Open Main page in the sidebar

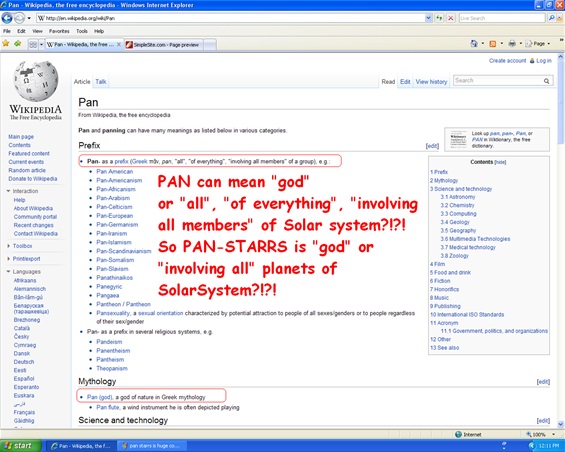click(x=21, y=137)
